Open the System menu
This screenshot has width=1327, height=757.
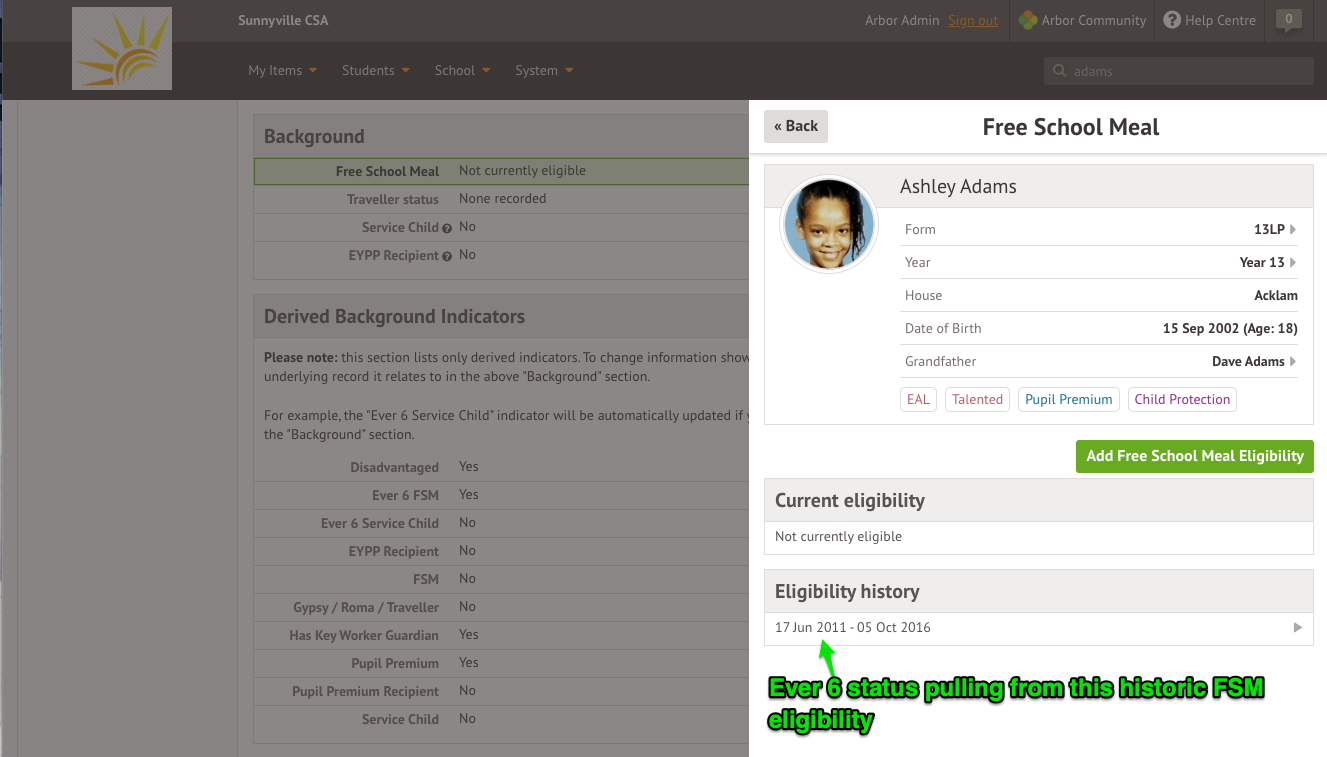pos(544,70)
